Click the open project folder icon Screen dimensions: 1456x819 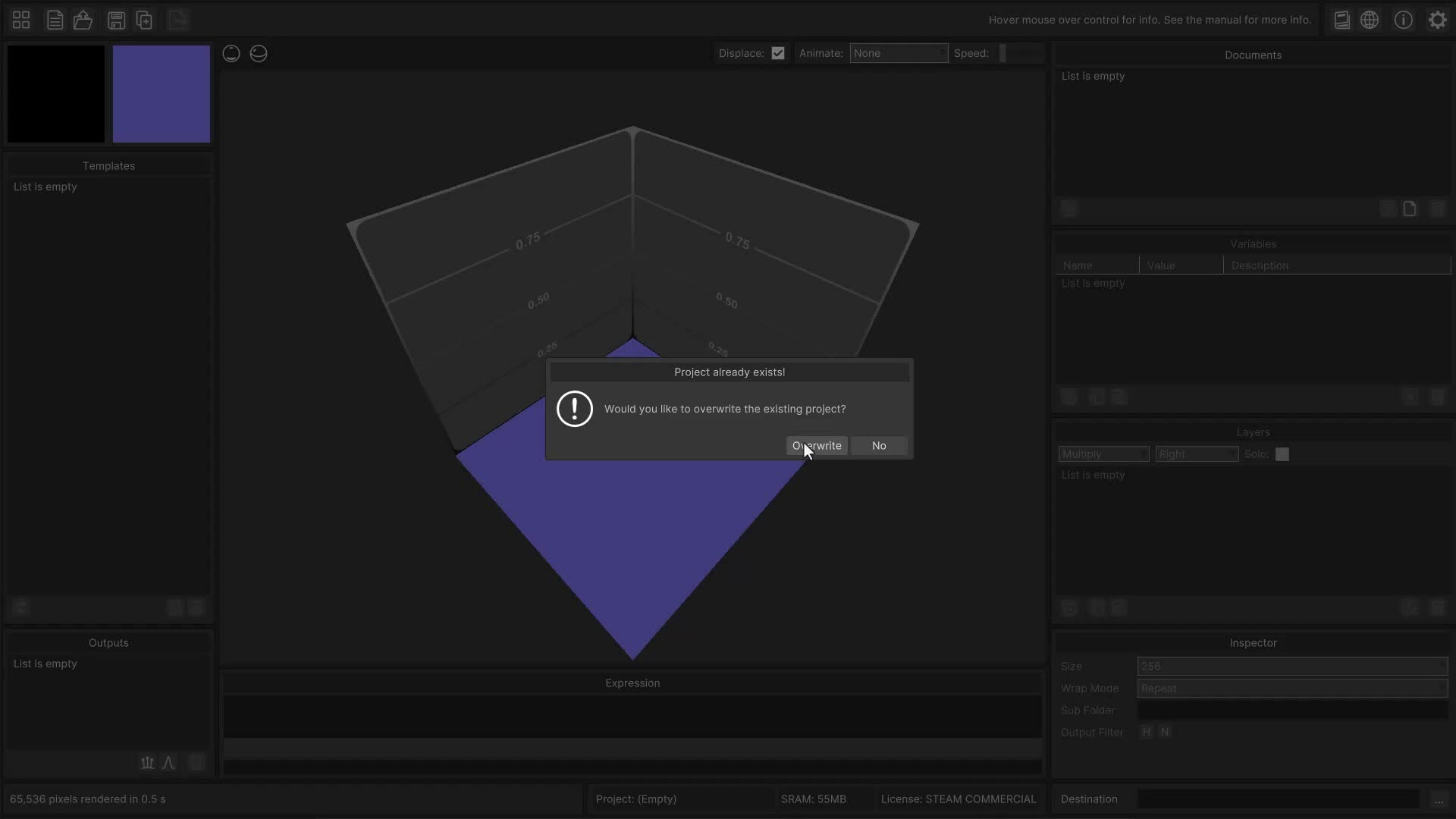(83, 20)
